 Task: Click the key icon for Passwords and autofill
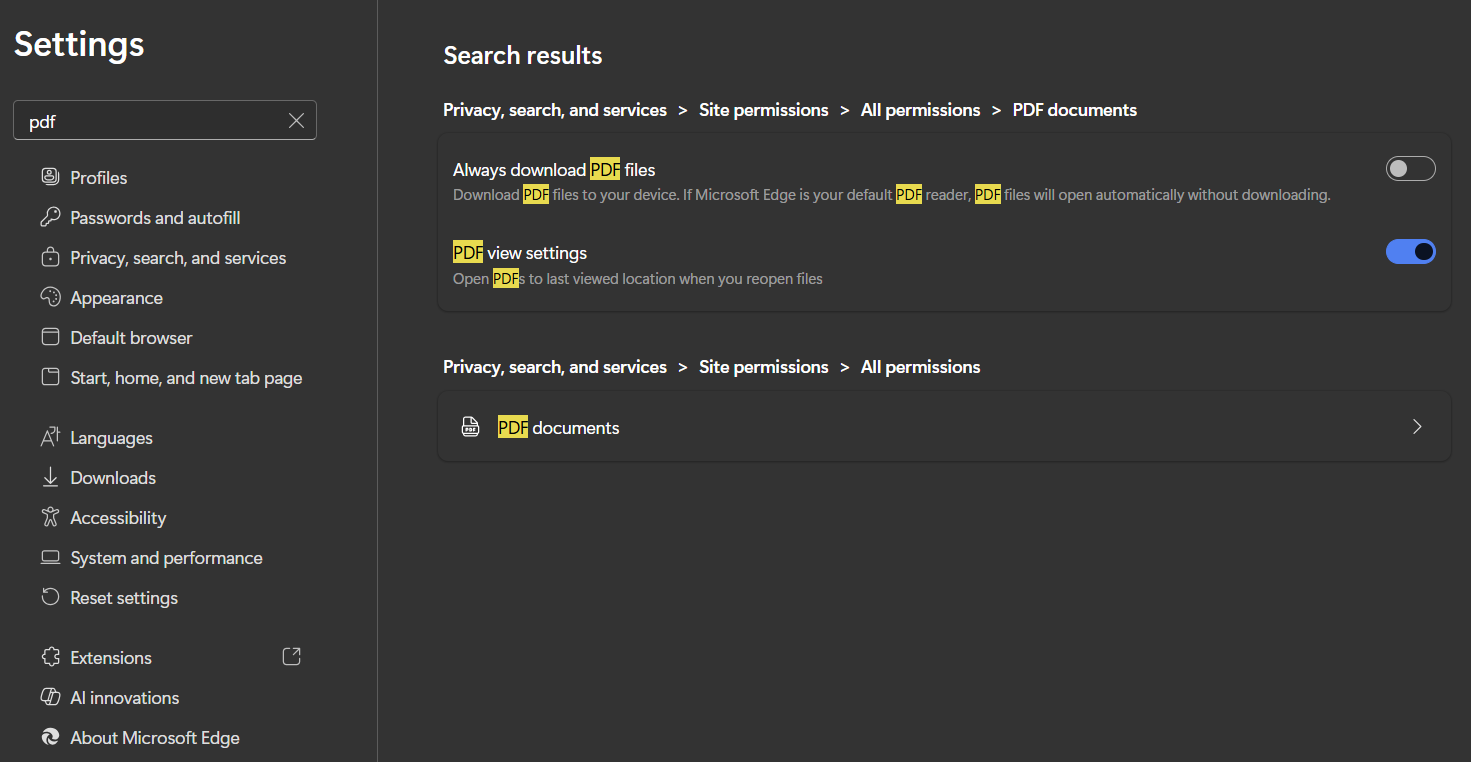click(50, 217)
